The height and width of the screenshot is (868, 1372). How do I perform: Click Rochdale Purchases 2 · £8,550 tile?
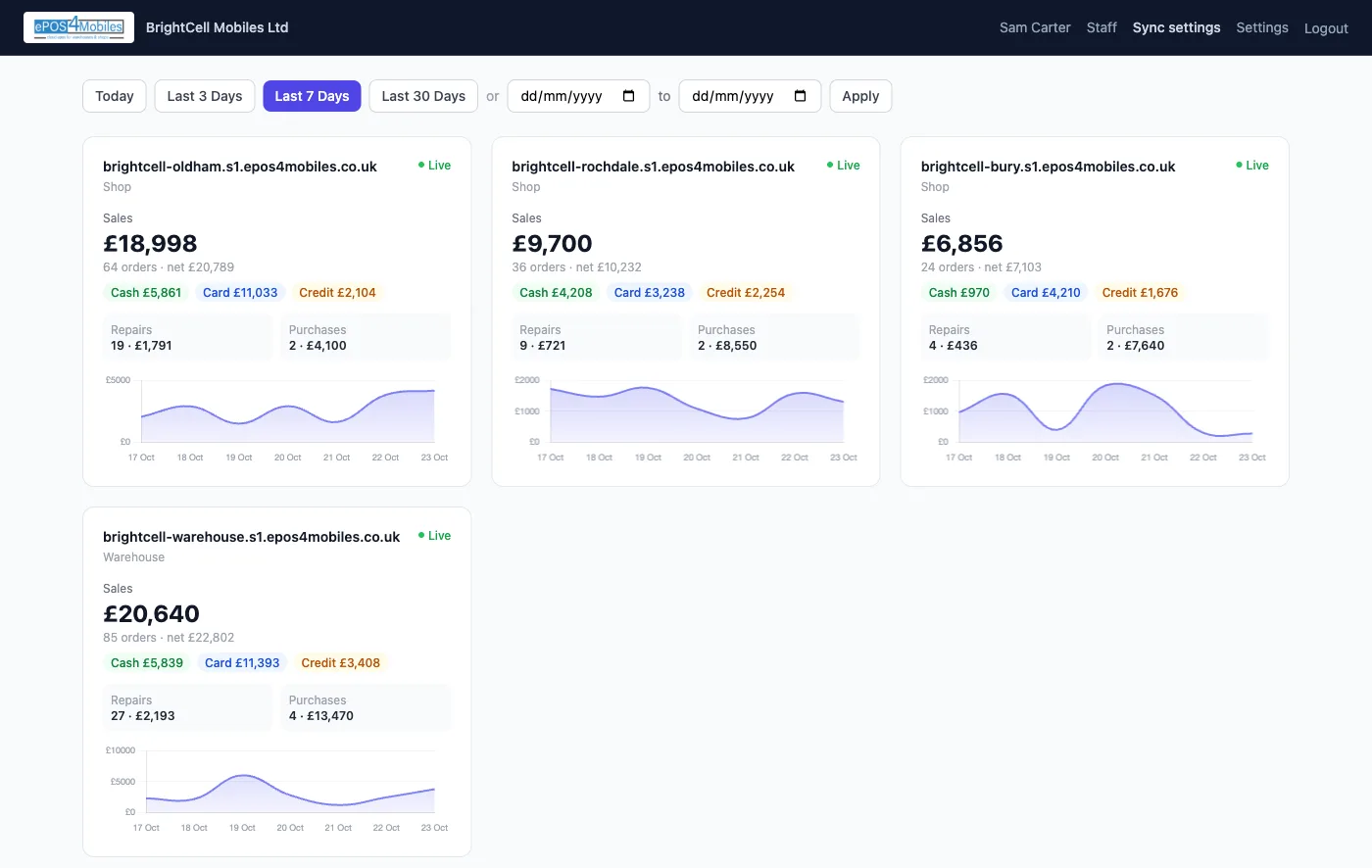click(774, 337)
